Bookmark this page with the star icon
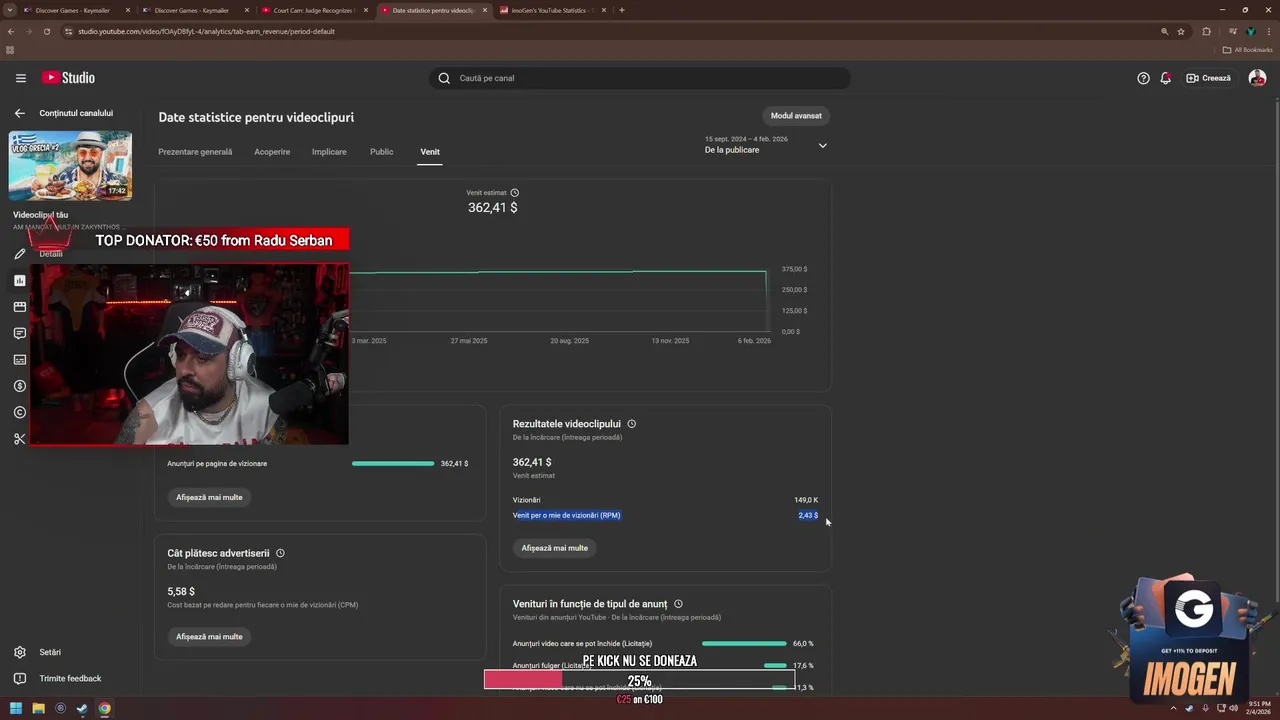Screen dimensions: 1280x720 coord(1181,31)
